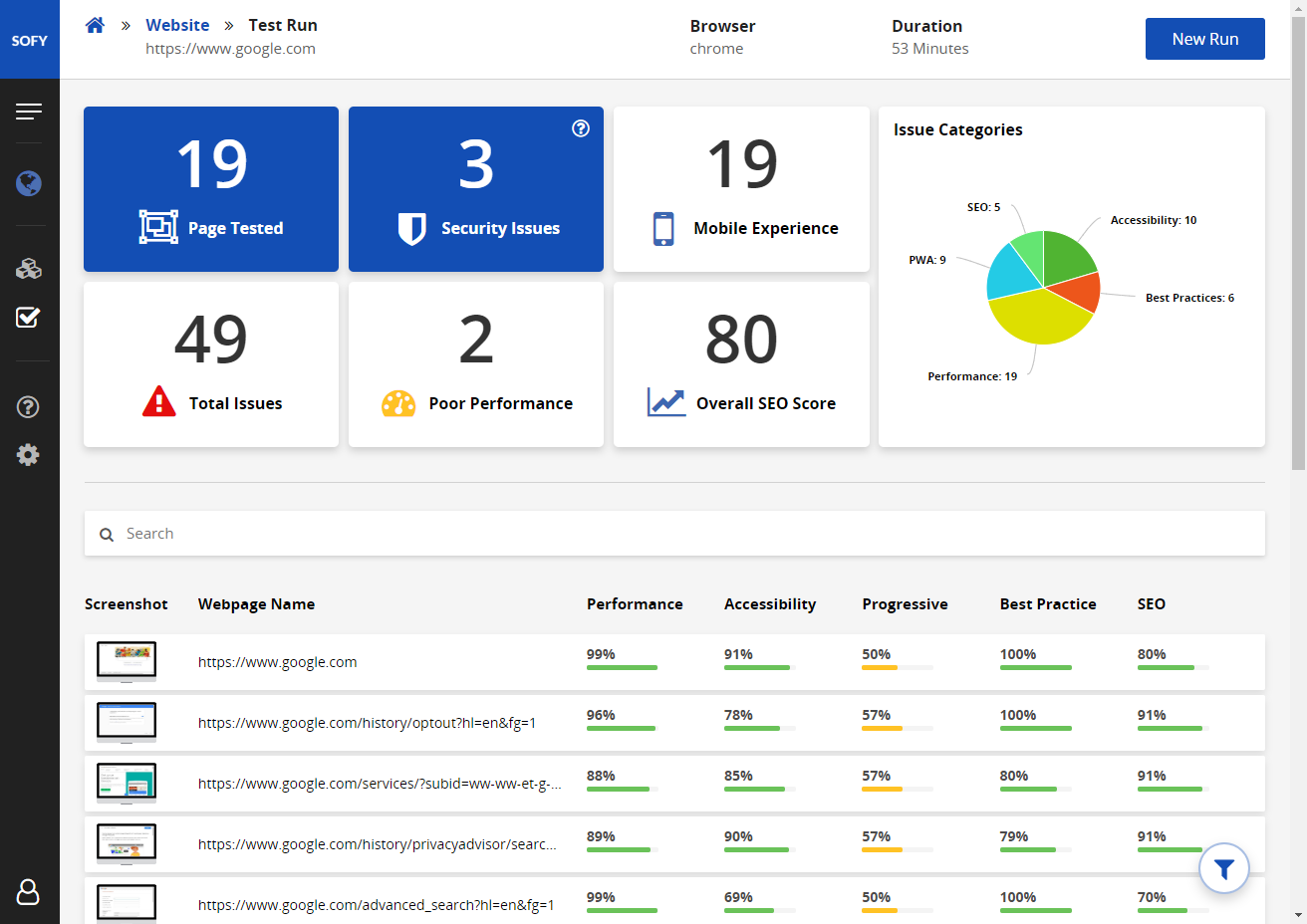Viewport: 1307px width, 924px height.
Task: Open the stacked cubes icon in sidebar
Action: coord(29,268)
